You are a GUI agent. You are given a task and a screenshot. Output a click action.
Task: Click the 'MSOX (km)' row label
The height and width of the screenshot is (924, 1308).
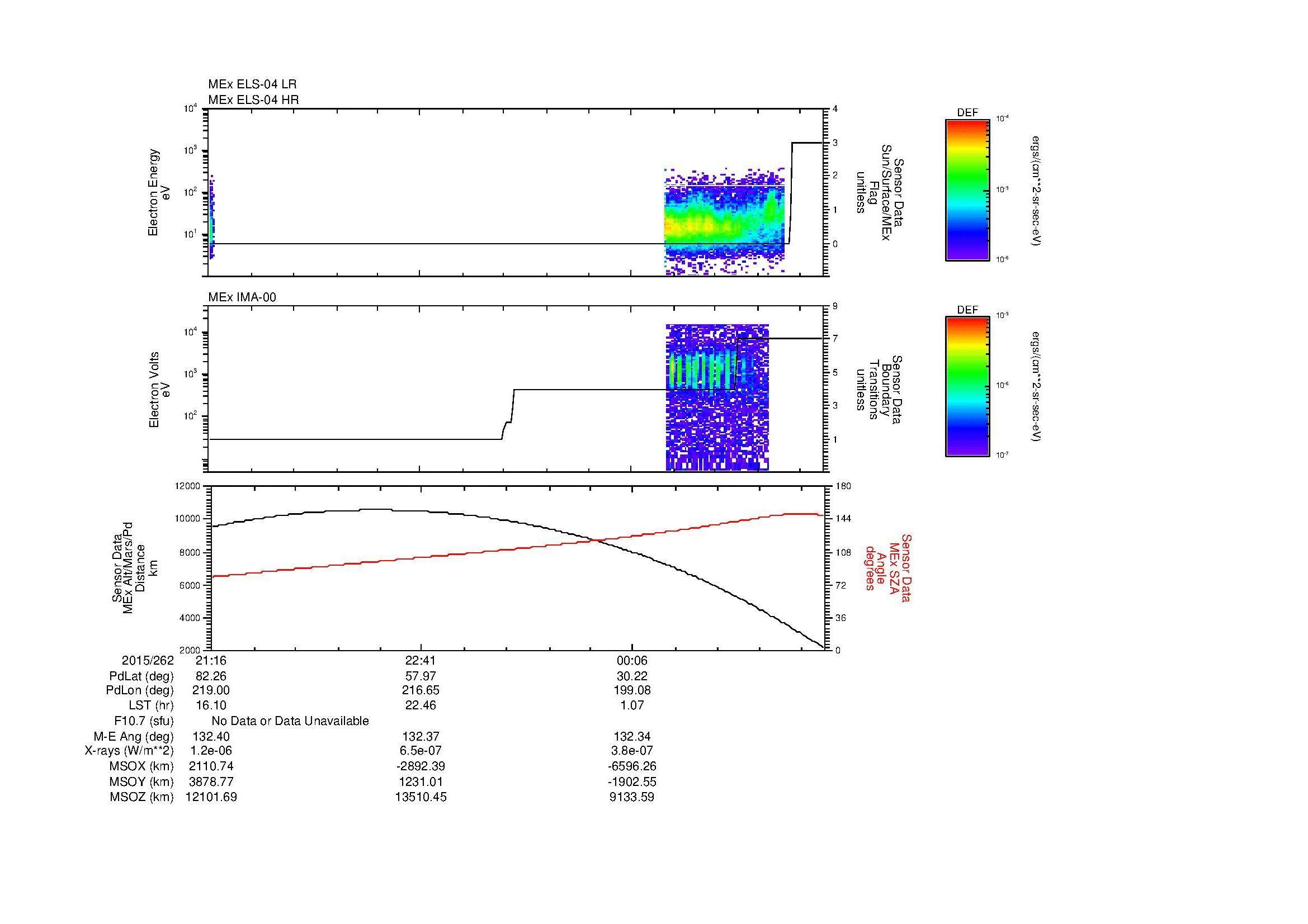pos(141,766)
